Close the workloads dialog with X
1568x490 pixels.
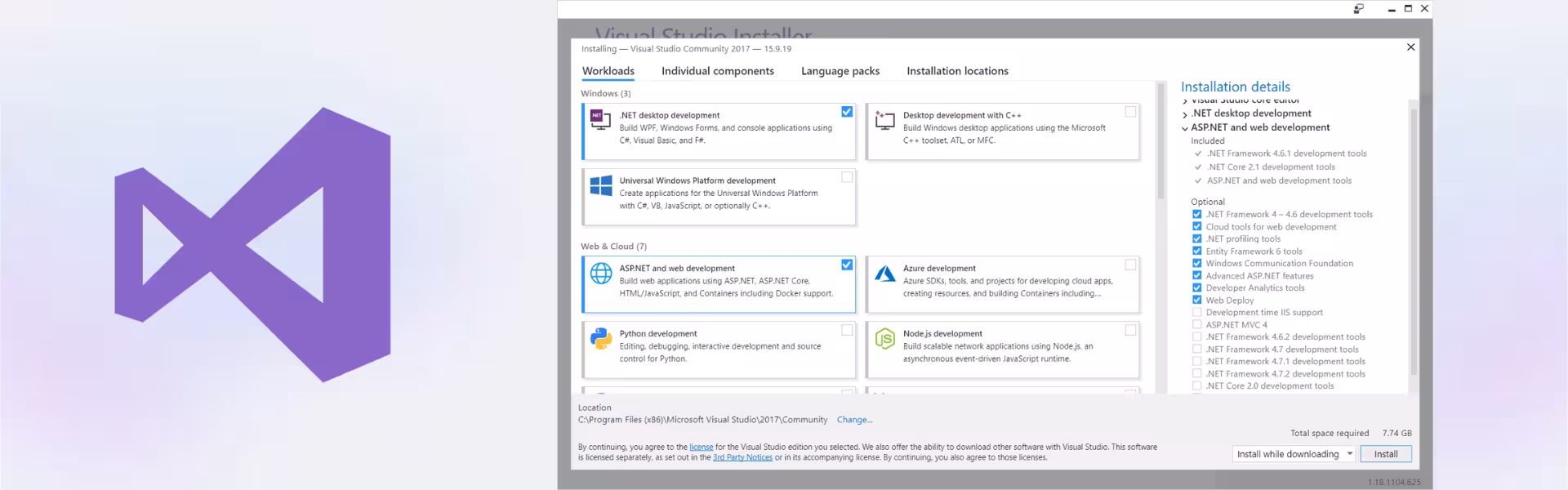(1410, 47)
